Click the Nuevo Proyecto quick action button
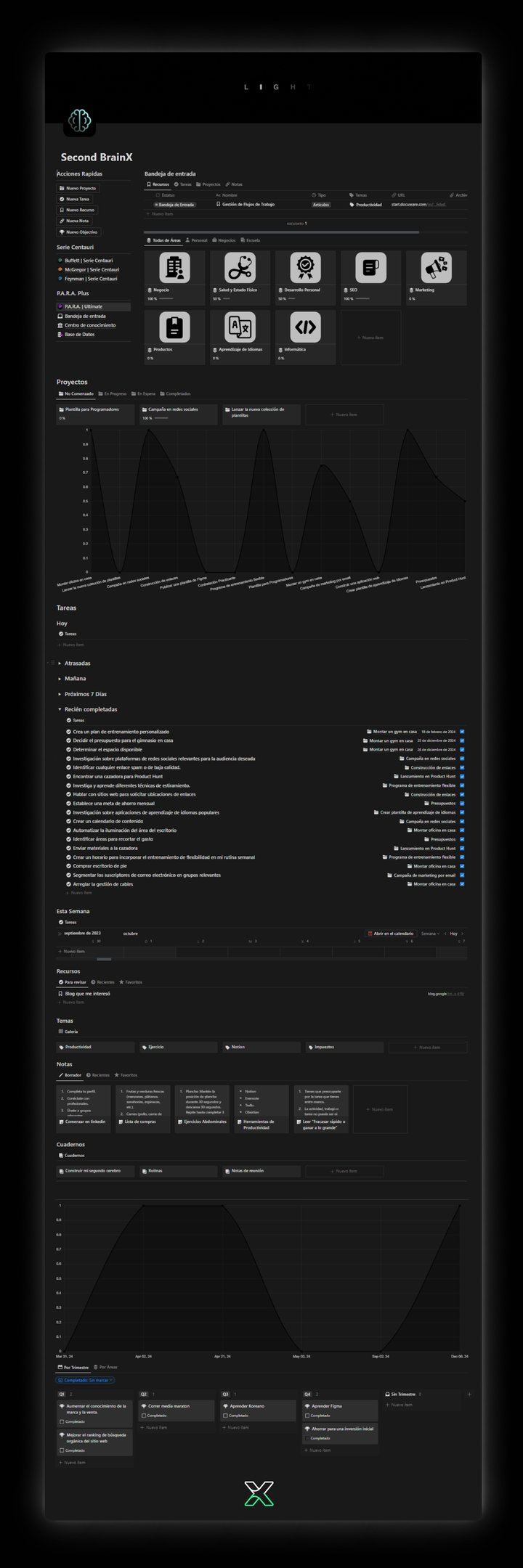 tap(78, 188)
